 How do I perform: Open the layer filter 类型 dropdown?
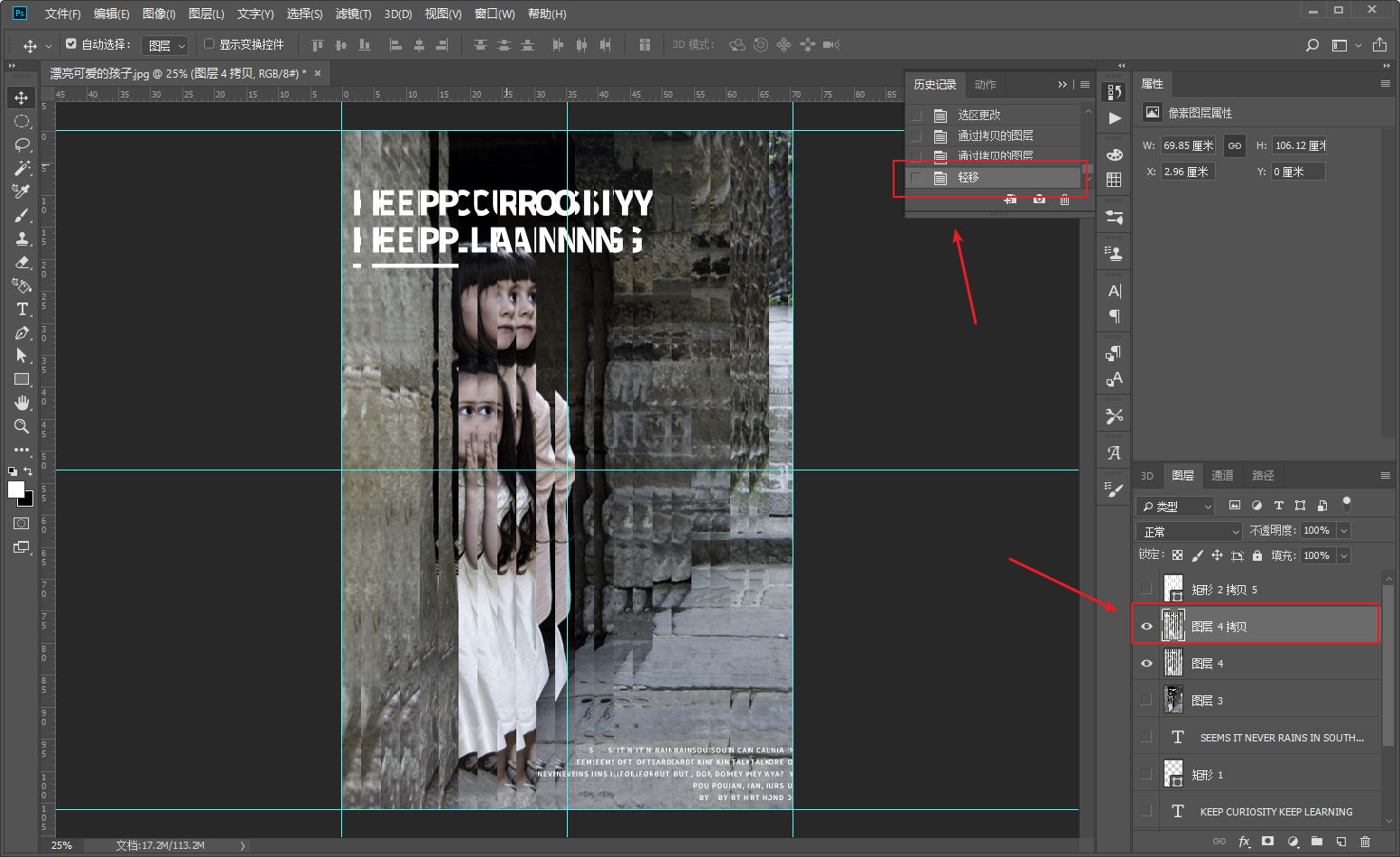pyautogui.click(x=1176, y=507)
